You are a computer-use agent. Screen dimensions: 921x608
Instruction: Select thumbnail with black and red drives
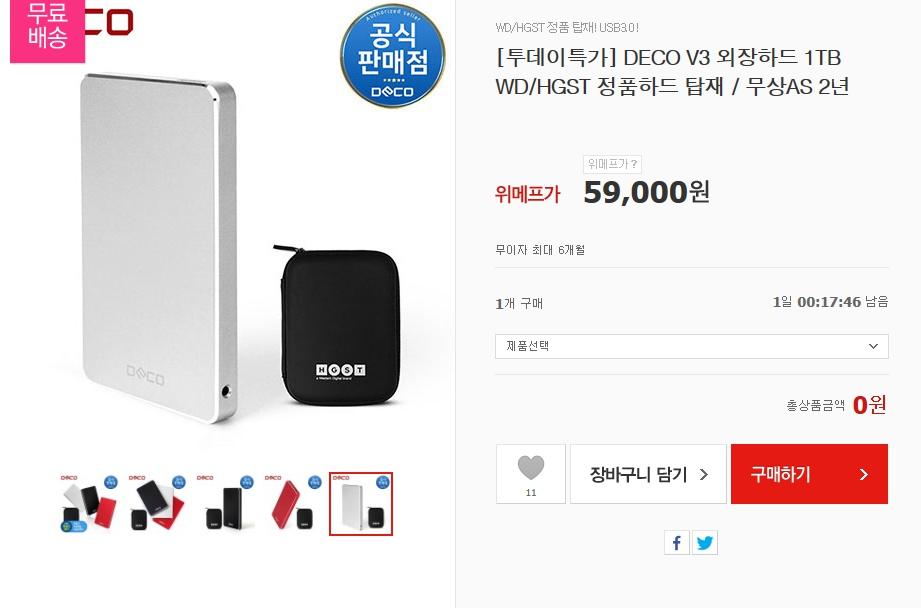157,504
